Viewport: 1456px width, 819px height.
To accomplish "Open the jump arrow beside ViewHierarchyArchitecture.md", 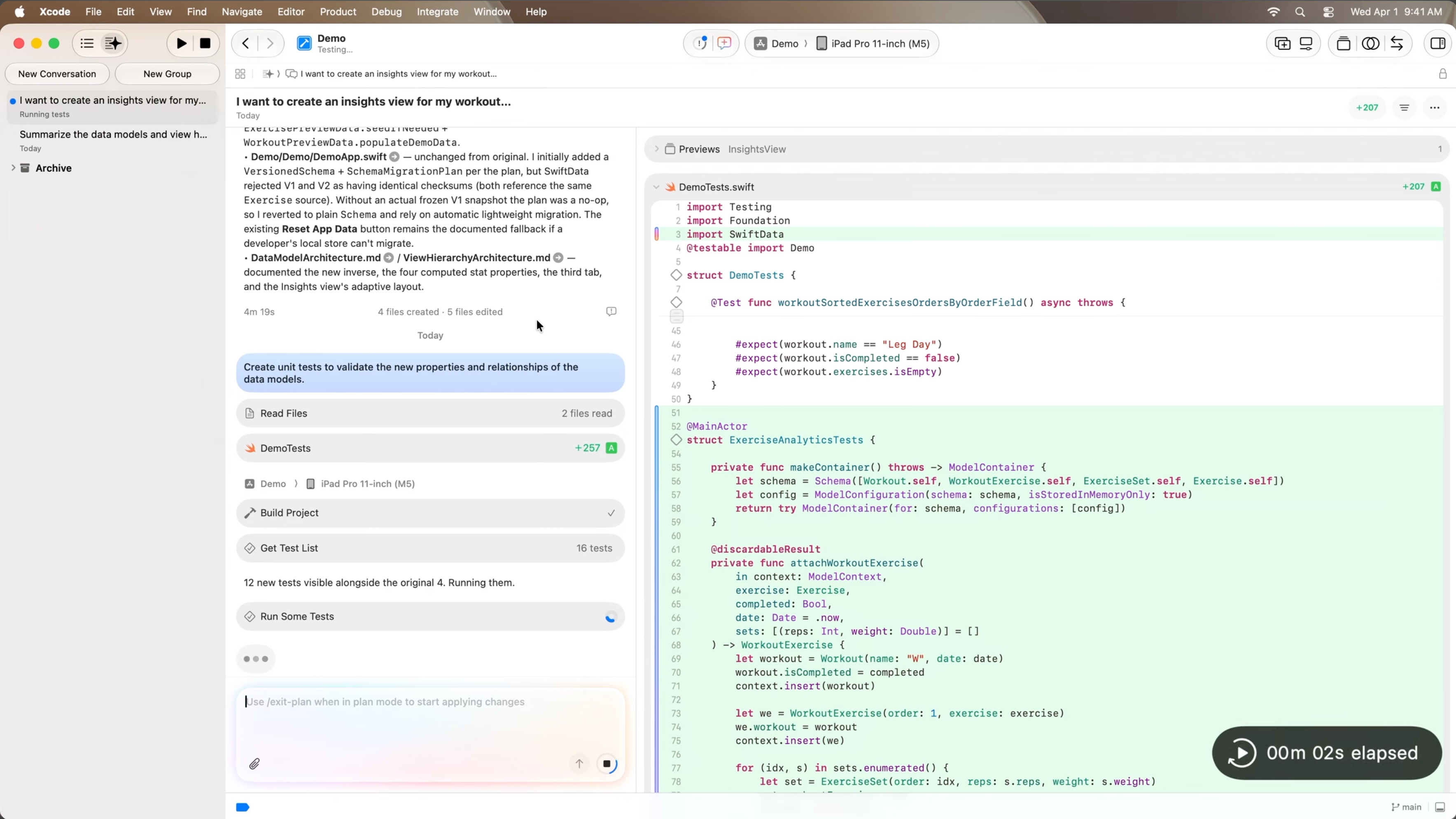I will [x=558, y=258].
